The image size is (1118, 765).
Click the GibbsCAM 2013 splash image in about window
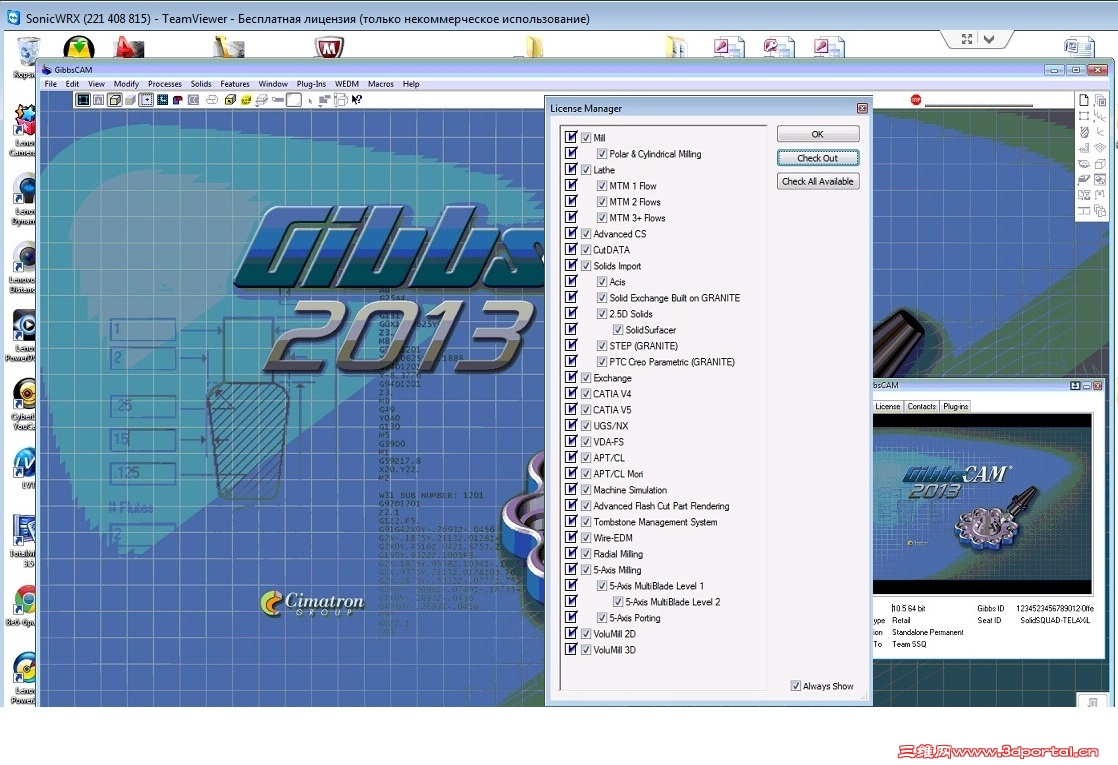[982, 503]
